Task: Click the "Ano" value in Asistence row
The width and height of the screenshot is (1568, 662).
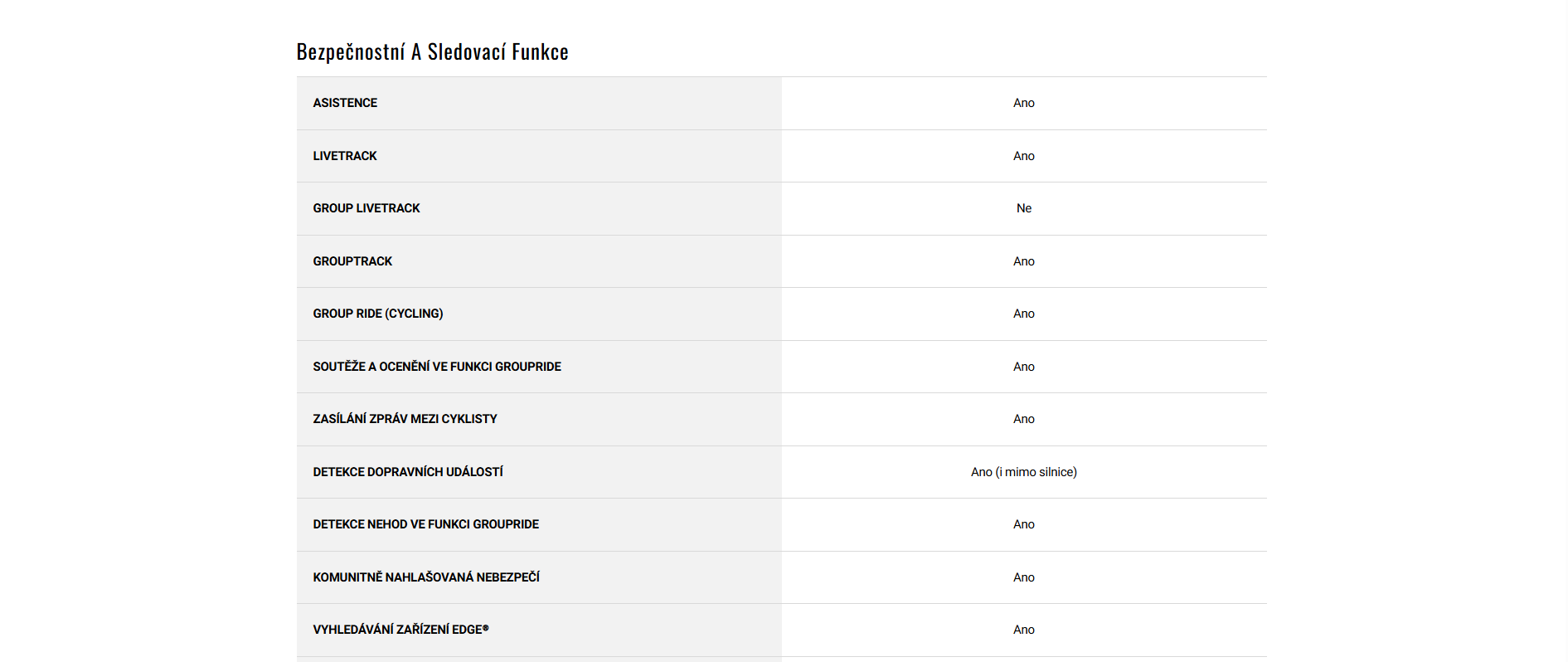Action: [x=1024, y=103]
